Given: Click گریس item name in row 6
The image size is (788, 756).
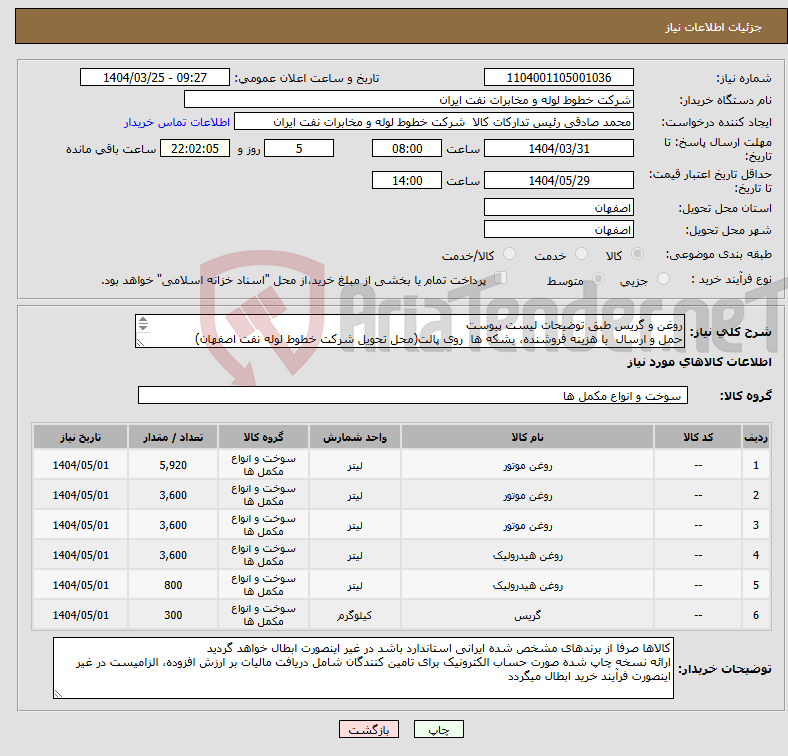Looking at the screenshot, I should click(527, 615).
